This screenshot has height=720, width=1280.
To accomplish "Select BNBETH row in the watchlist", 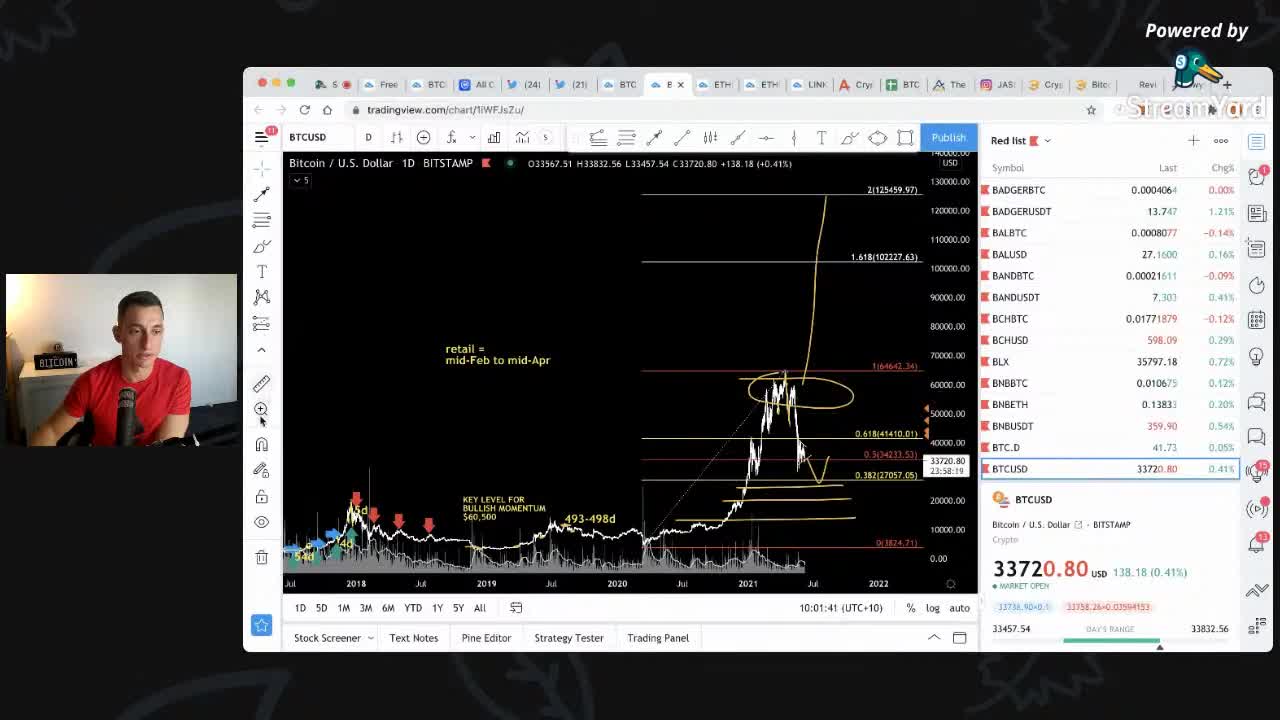I will click(x=1109, y=404).
